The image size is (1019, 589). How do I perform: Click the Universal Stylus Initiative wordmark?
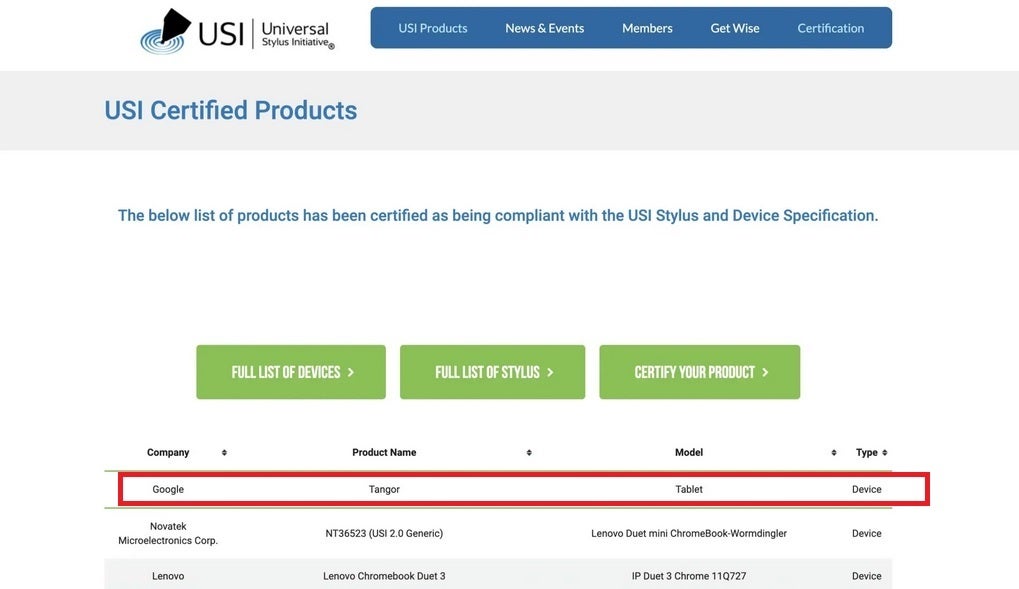pyautogui.click(x=297, y=35)
